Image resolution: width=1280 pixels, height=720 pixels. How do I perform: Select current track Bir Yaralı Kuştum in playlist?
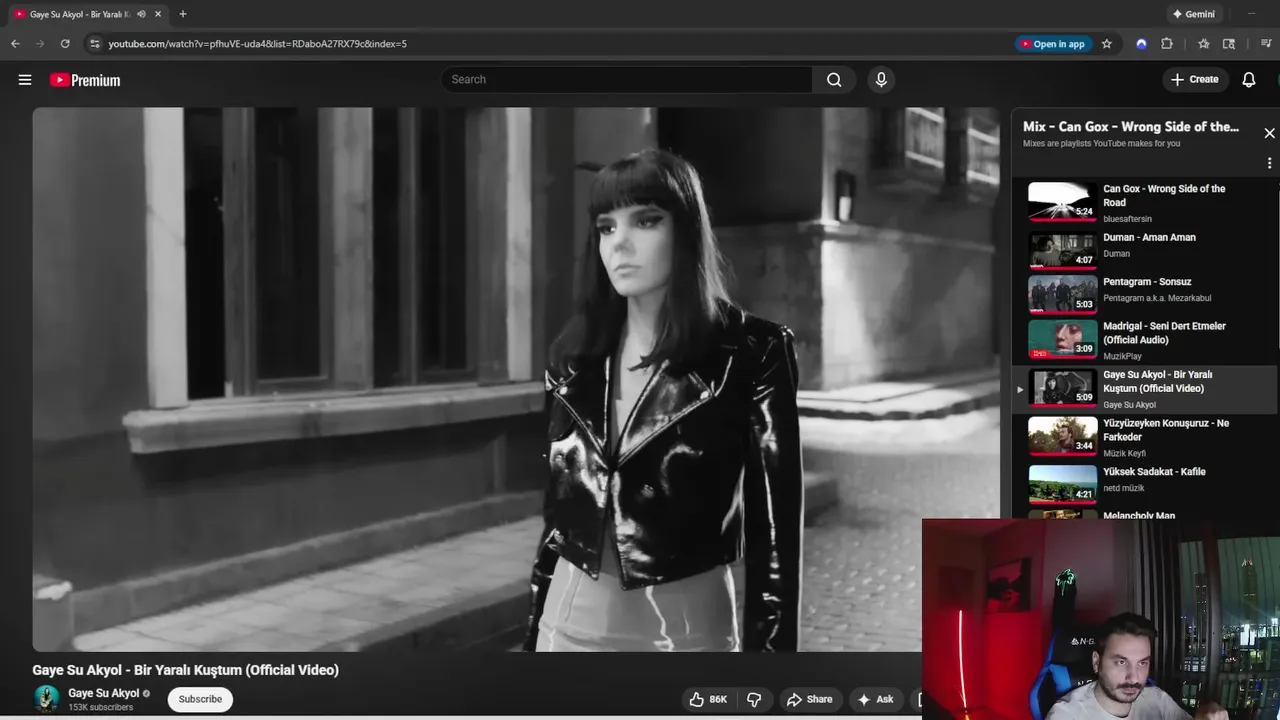(1145, 389)
